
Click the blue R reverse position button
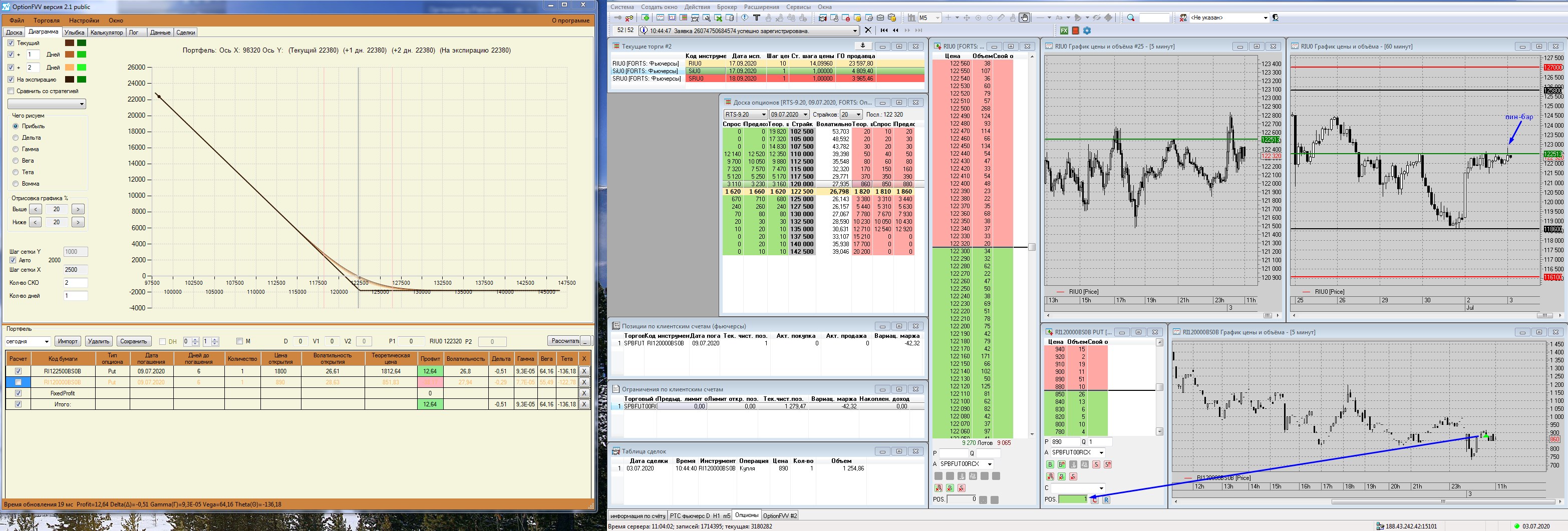1106,499
